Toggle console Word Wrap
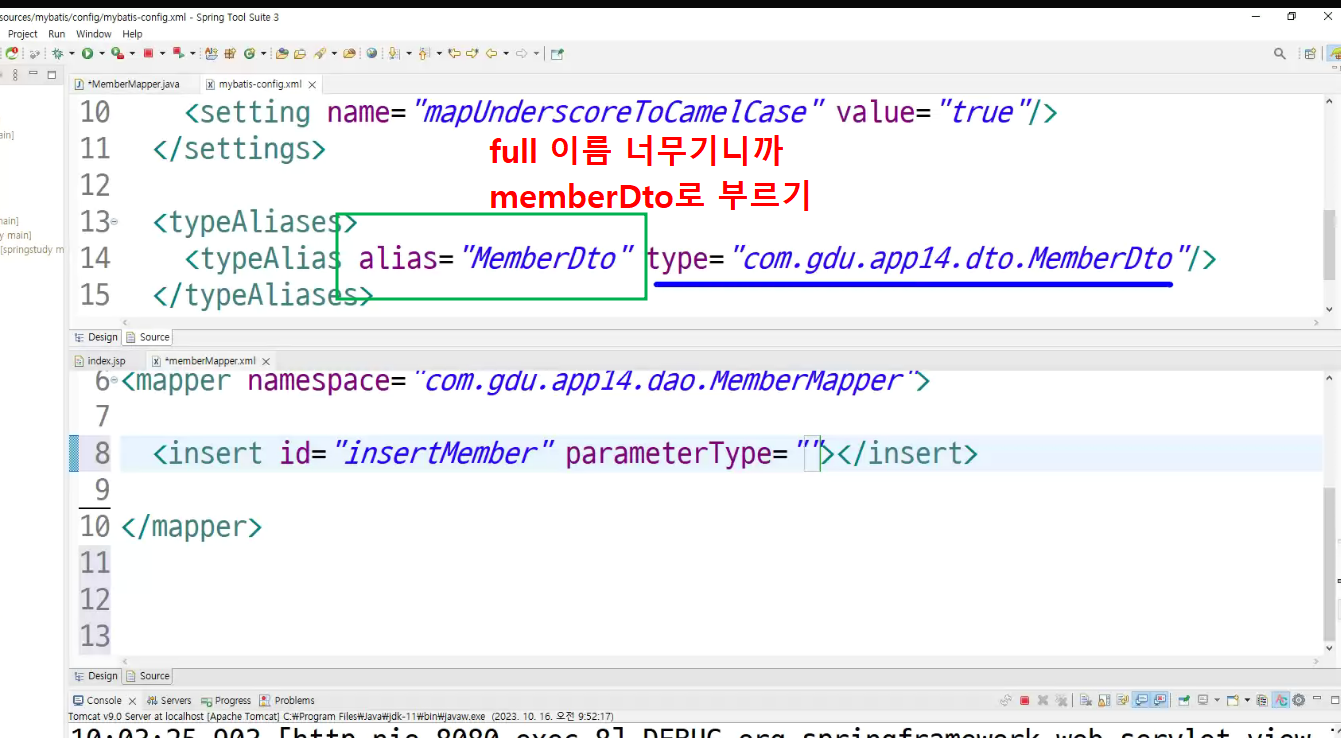 1123,700
